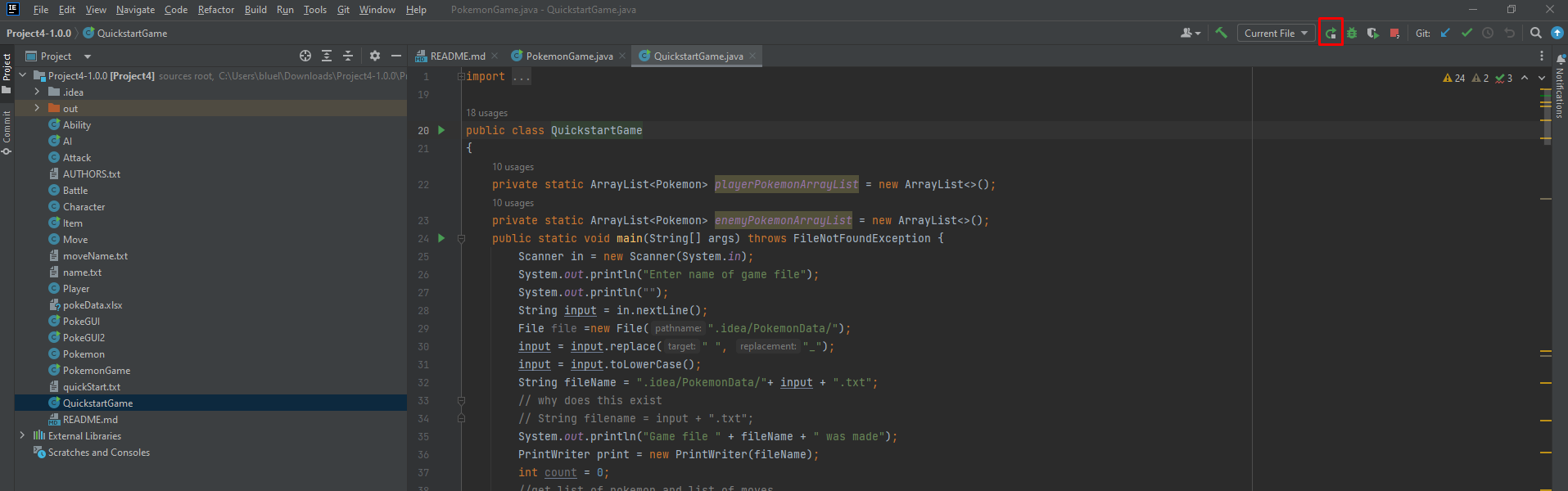This screenshot has width=1568, height=491.
Task: Select opened file target icon in Project panel
Action: click(x=305, y=56)
